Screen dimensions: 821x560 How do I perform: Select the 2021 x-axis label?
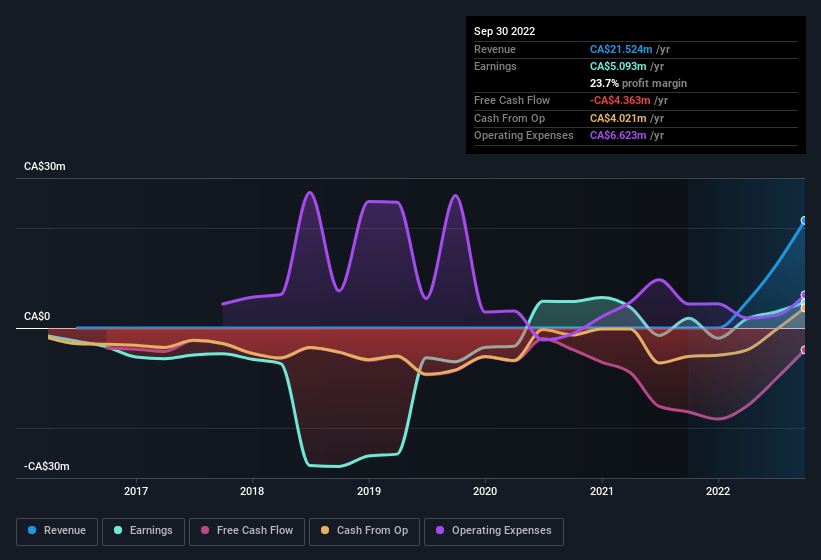(x=602, y=491)
